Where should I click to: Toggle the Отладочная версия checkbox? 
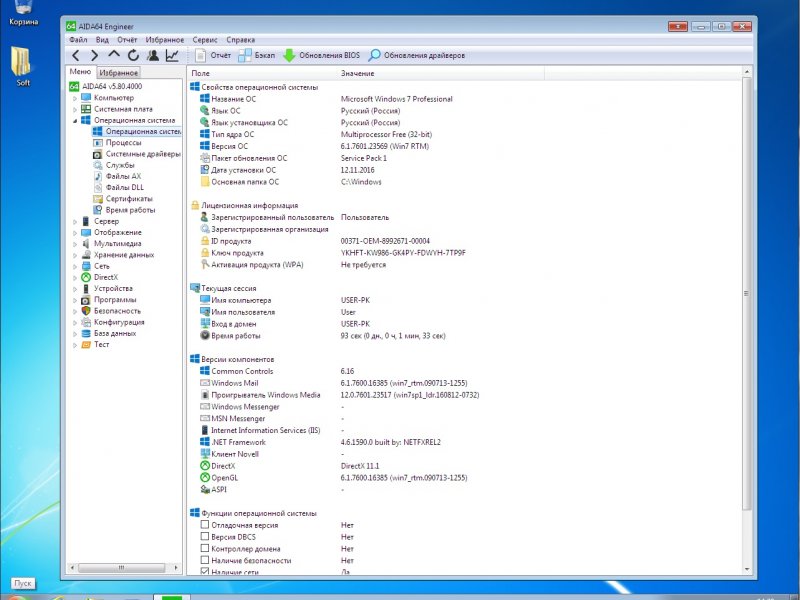(205, 524)
